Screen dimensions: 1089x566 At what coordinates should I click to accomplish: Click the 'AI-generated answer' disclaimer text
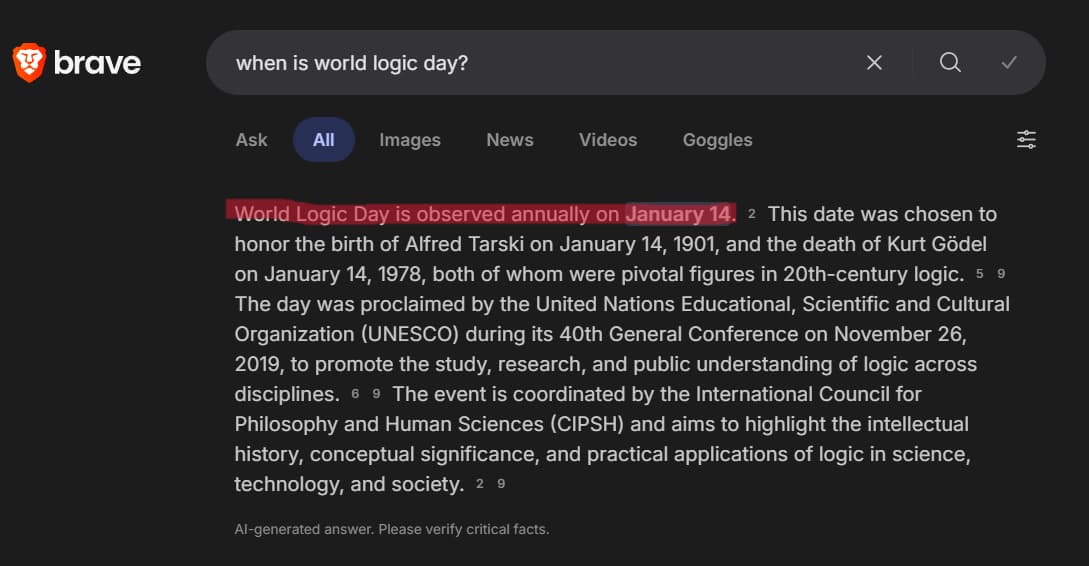click(x=392, y=529)
